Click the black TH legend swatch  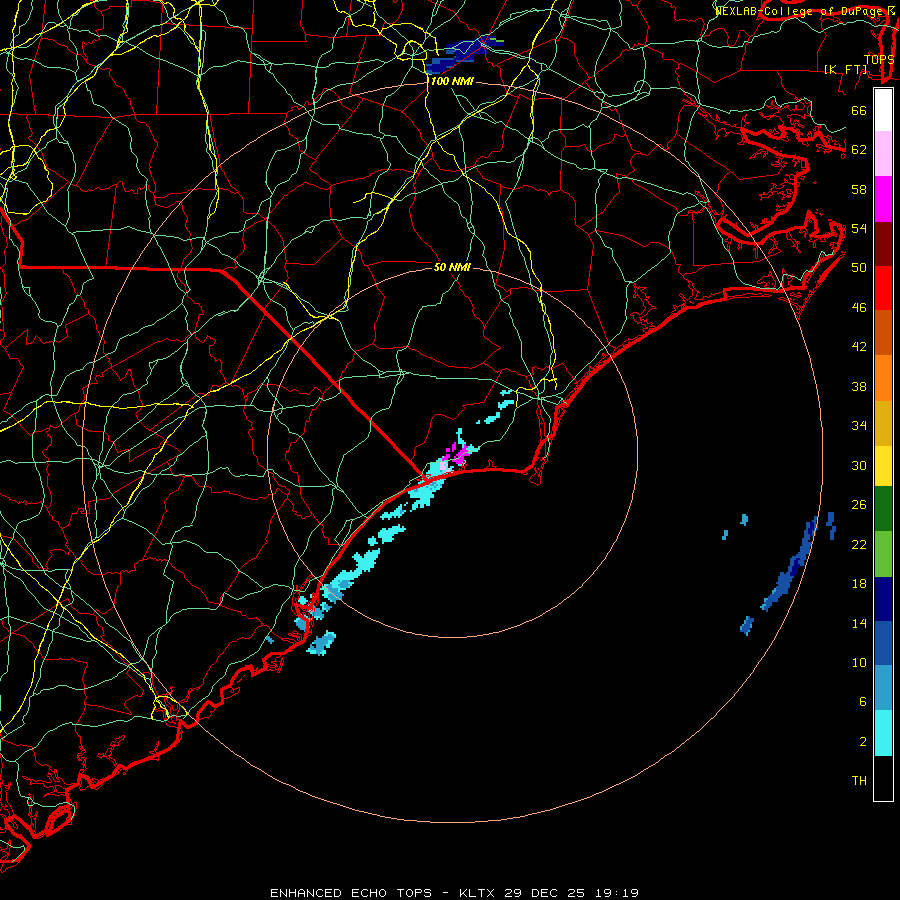[883, 778]
